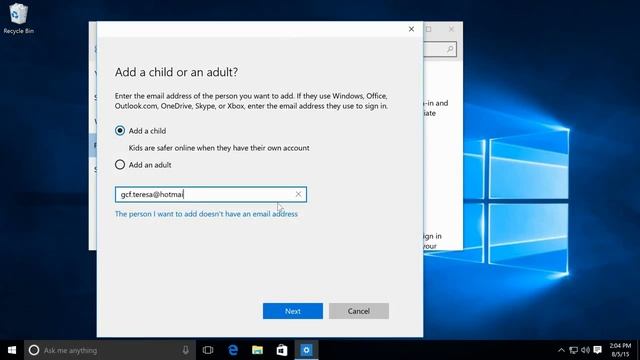
Task: Click the Next button
Action: coord(293,311)
